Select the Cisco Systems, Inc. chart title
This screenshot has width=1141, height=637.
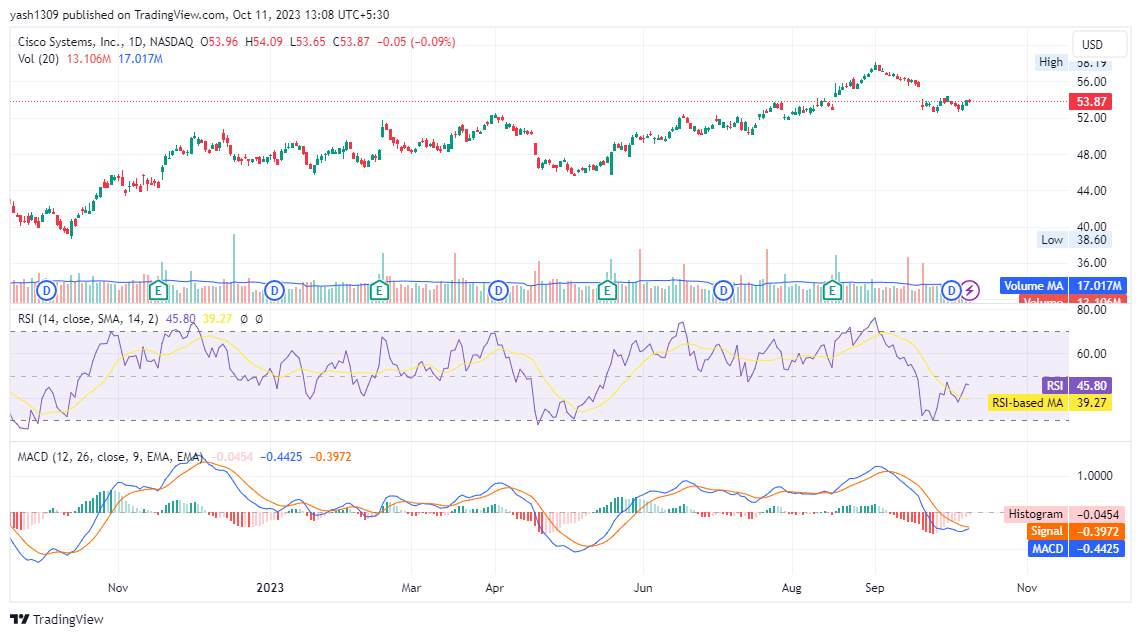pos(106,42)
